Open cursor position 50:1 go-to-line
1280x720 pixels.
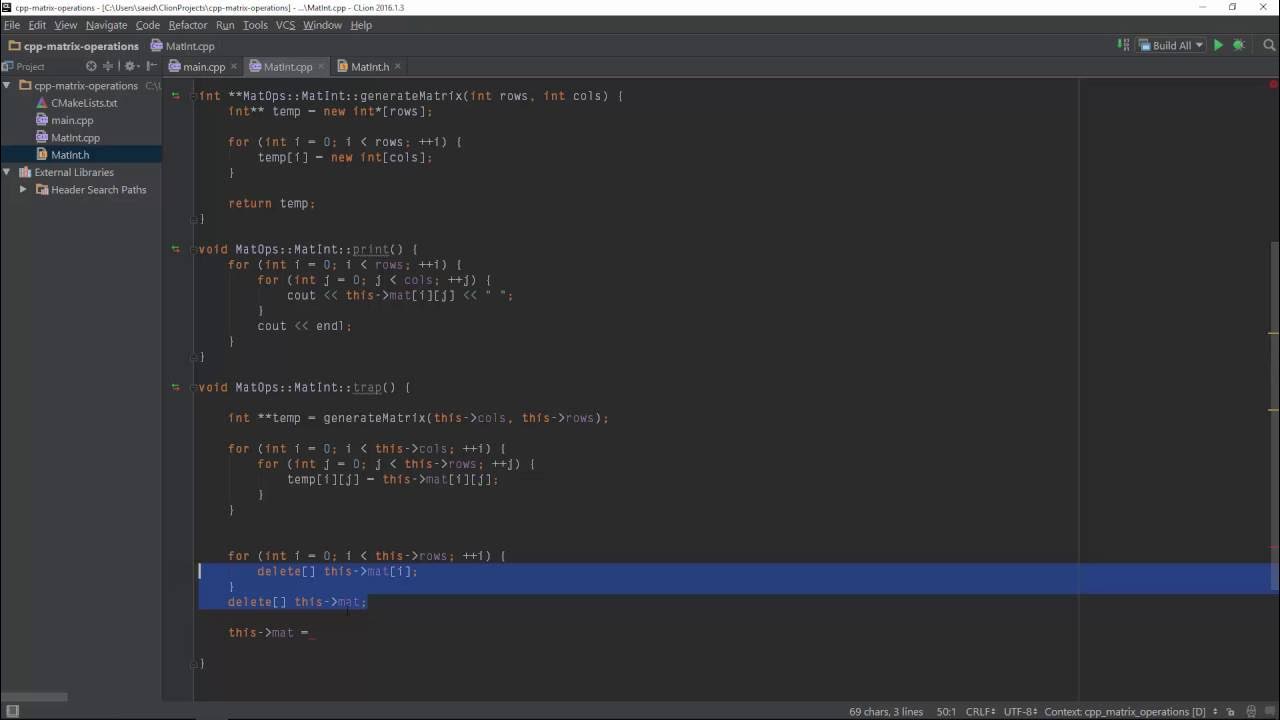pyautogui.click(x=947, y=712)
